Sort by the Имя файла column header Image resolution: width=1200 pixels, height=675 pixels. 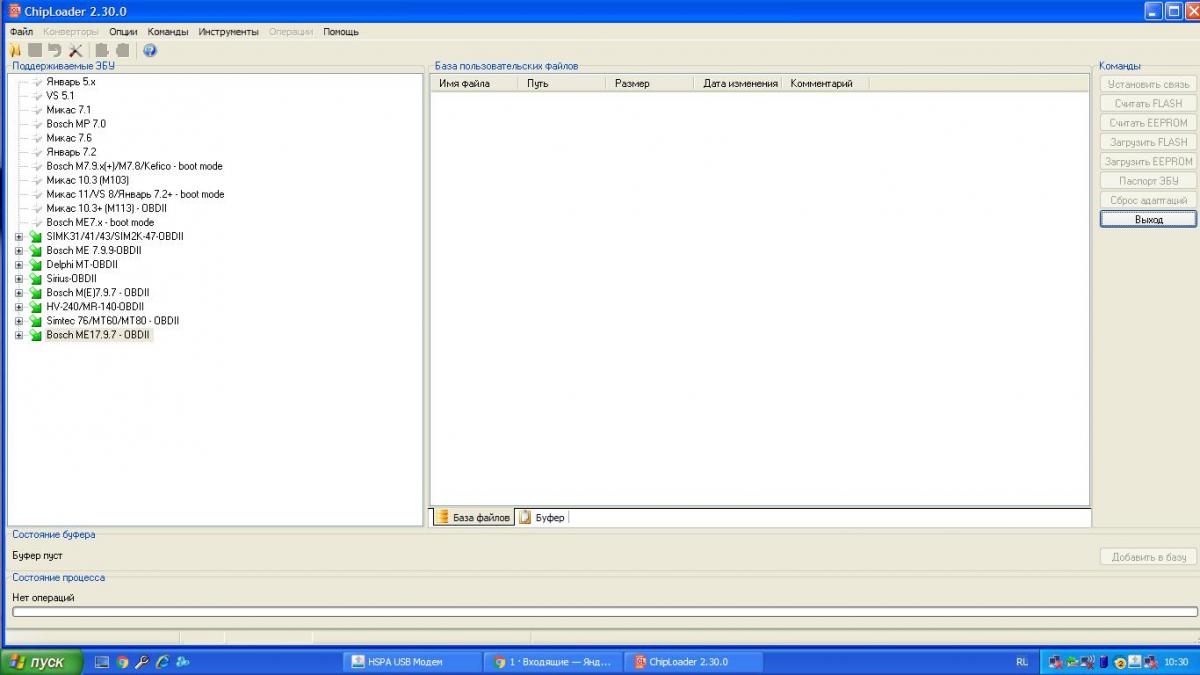point(475,84)
